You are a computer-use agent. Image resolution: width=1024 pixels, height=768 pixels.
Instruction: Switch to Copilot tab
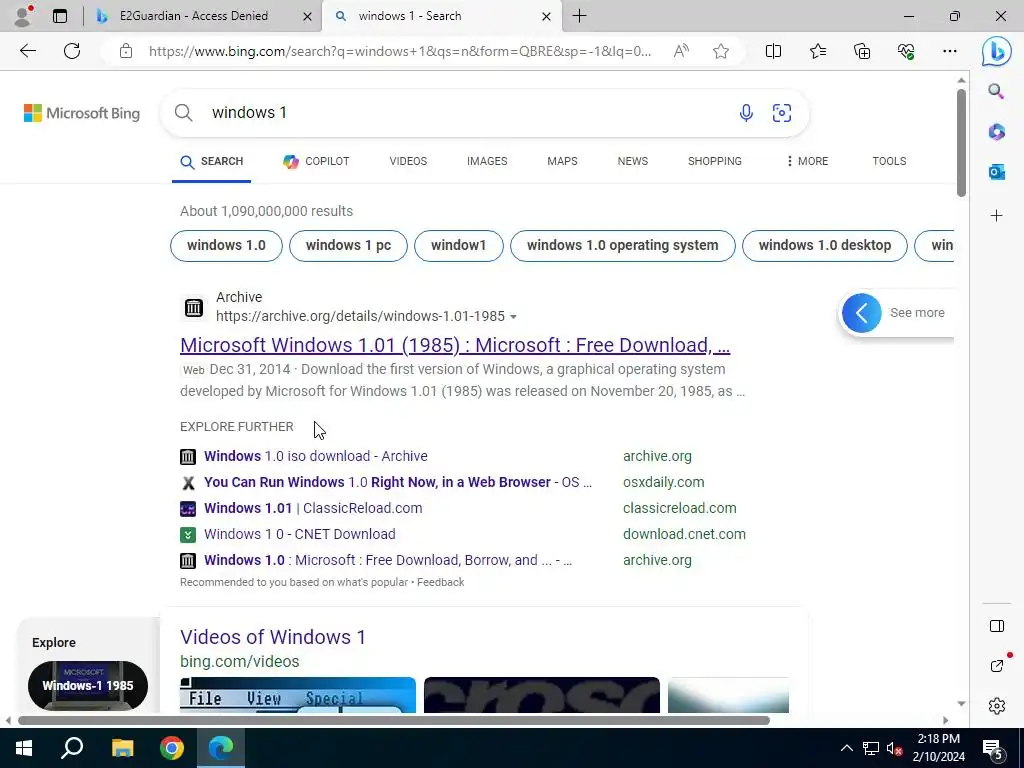[316, 161]
